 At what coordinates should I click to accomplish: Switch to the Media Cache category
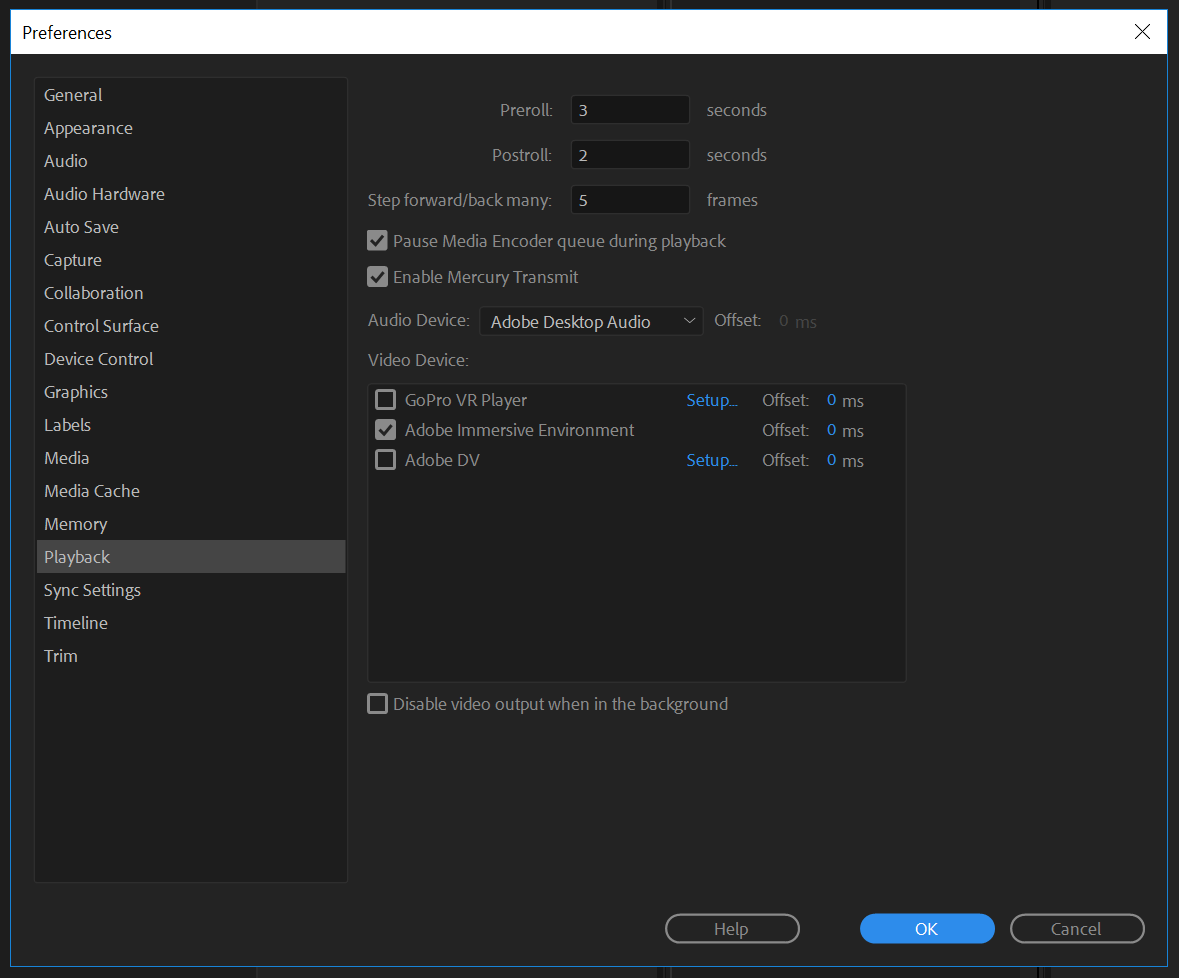[x=92, y=491]
